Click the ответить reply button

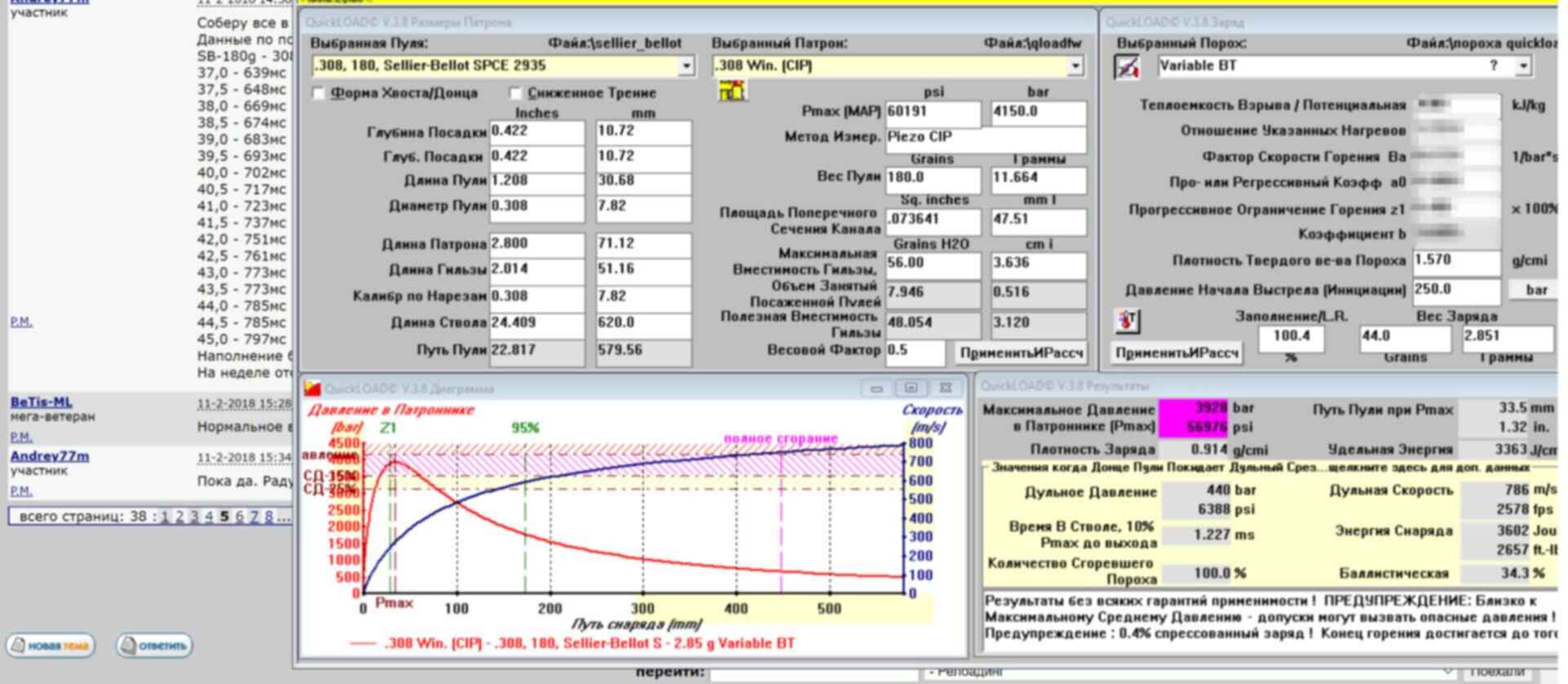click(x=154, y=646)
